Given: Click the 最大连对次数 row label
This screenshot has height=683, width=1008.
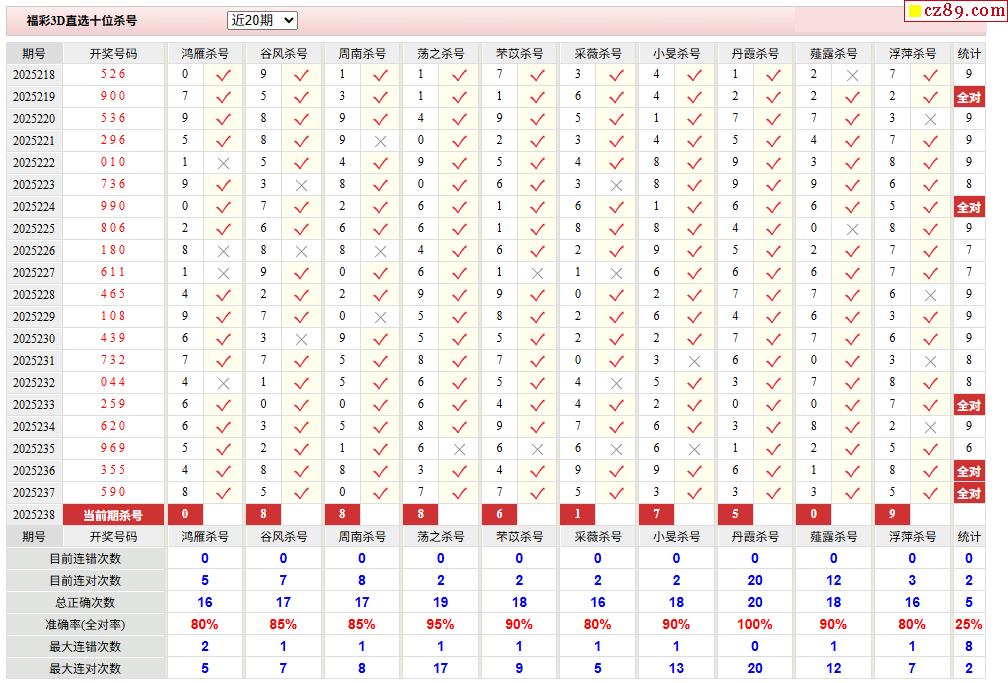Looking at the screenshot, I should (86, 669).
